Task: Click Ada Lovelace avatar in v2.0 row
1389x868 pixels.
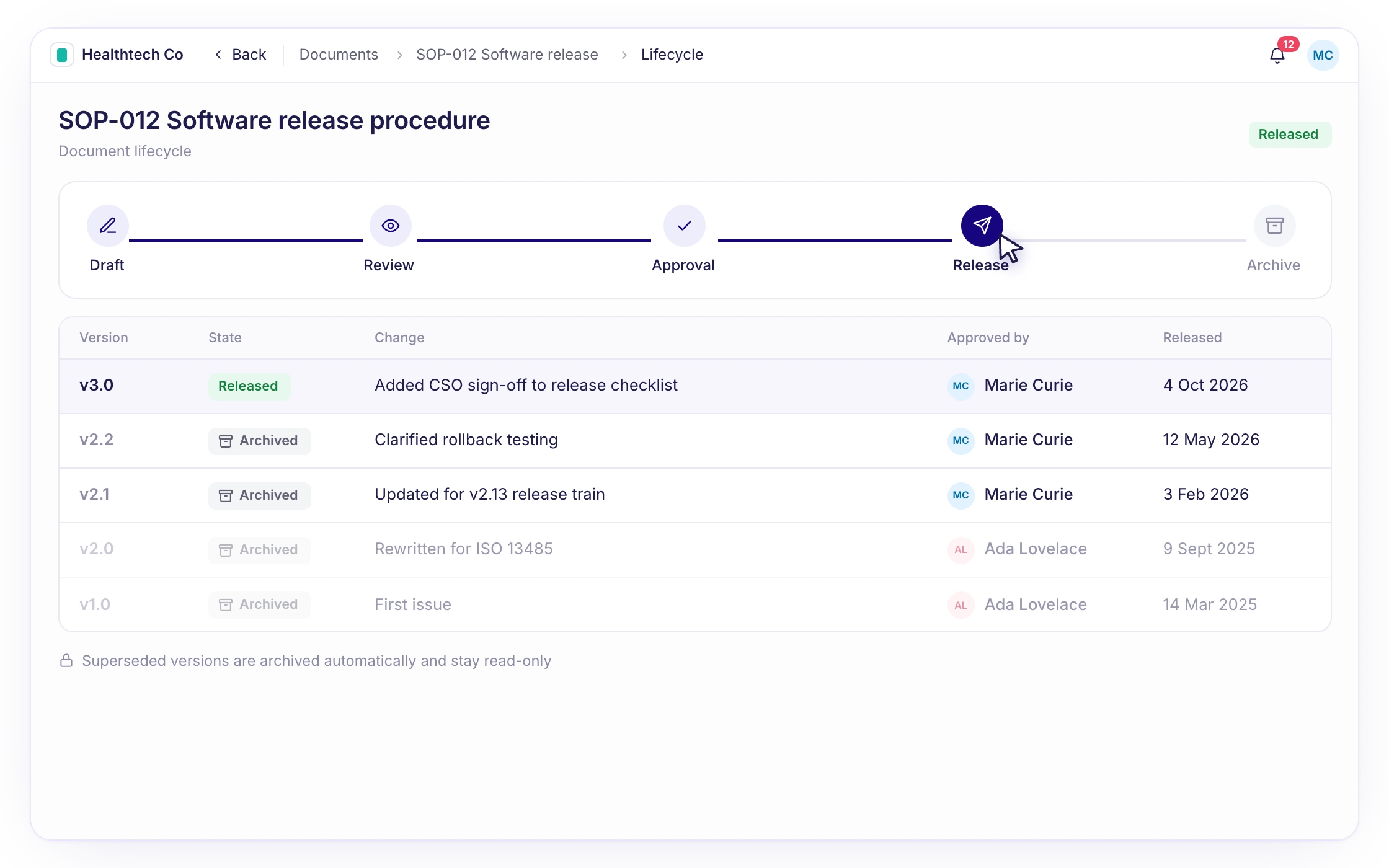Action: (961, 549)
